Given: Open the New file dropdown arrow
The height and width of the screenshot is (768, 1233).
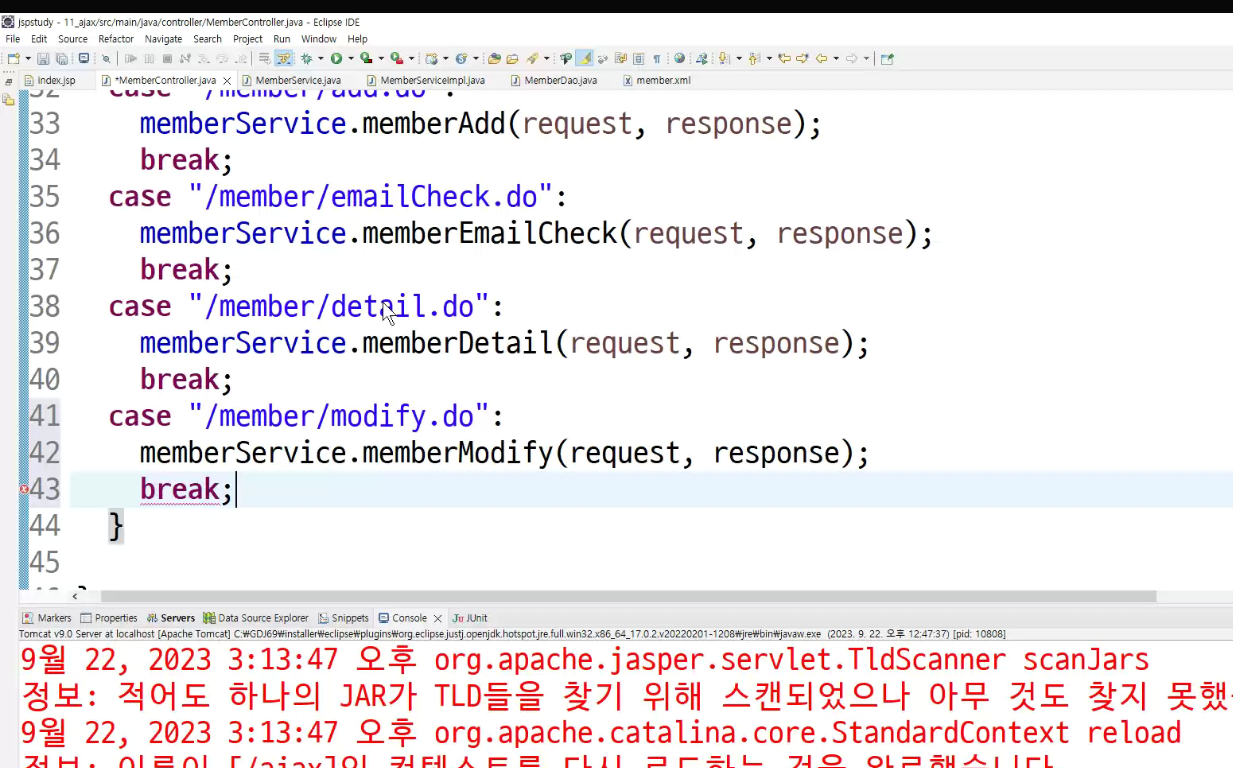Looking at the screenshot, I should pos(28,59).
